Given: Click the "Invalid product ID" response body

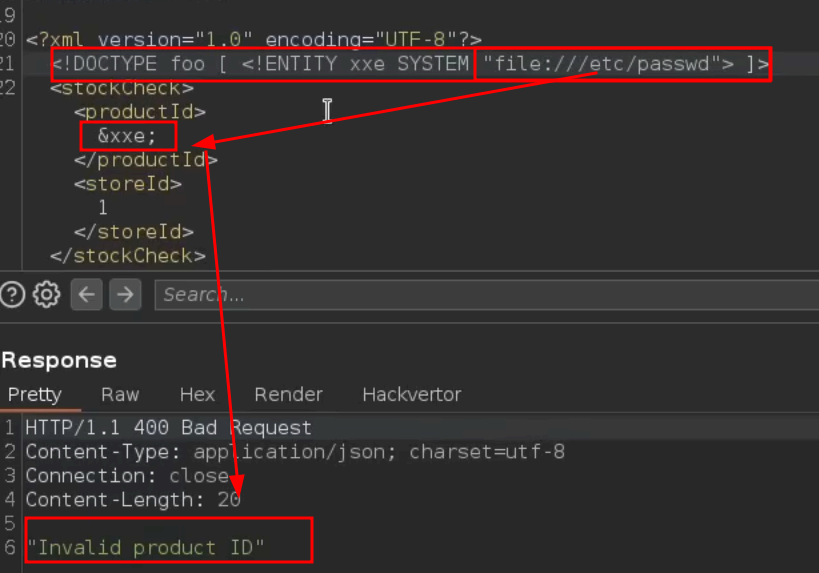Looking at the screenshot, I should pyautogui.click(x=146, y=547).
